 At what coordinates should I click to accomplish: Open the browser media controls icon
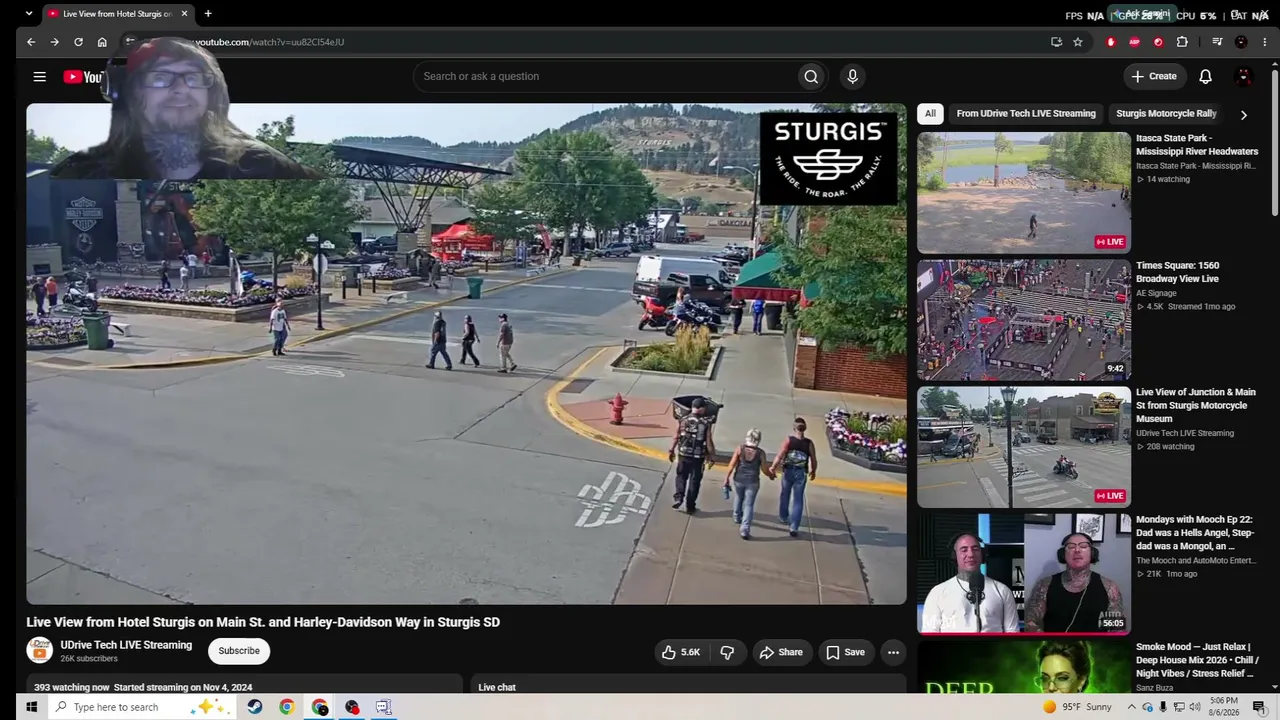pos(1217,42)
